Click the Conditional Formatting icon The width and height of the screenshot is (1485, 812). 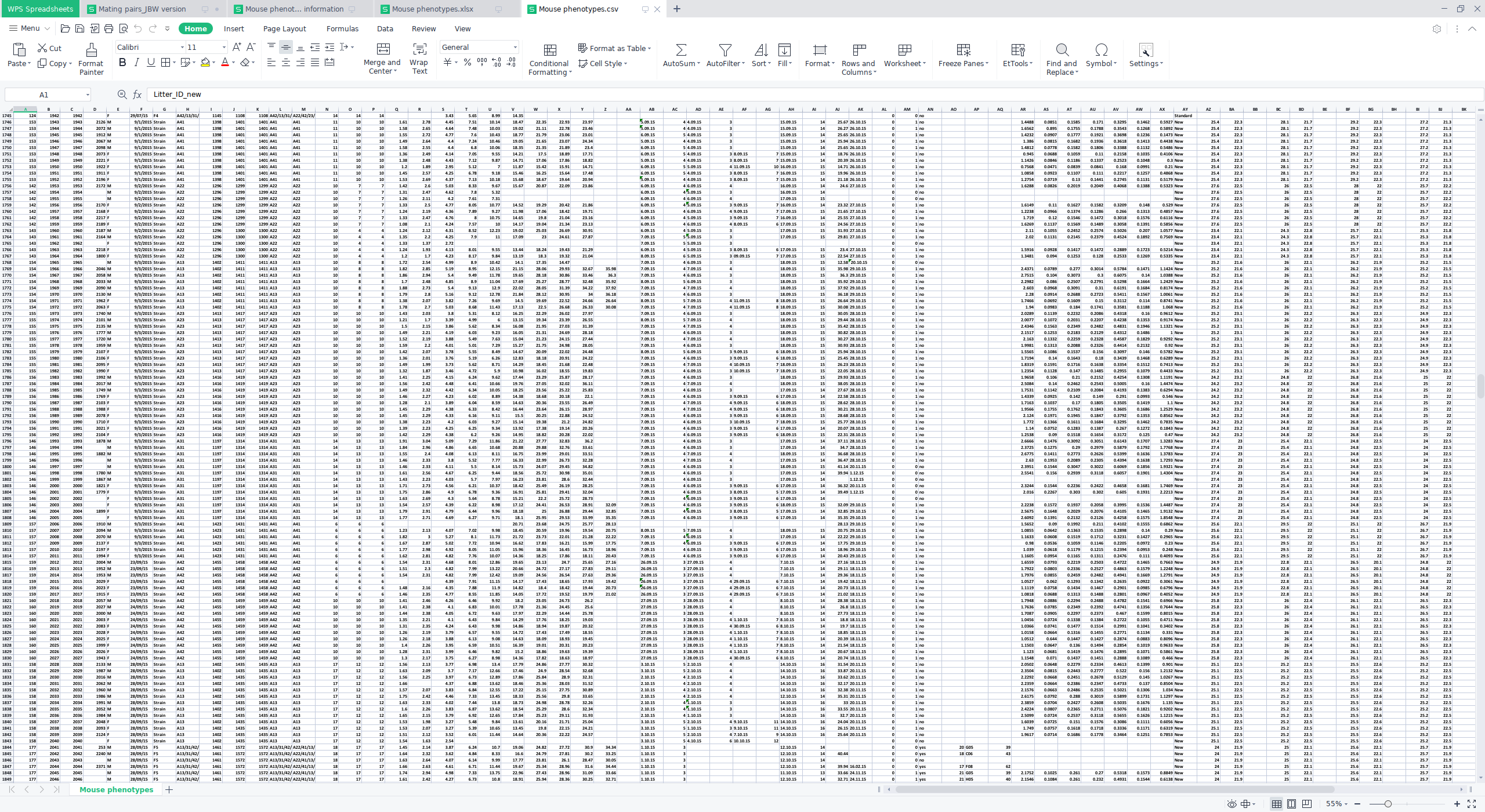click(549, 50)
